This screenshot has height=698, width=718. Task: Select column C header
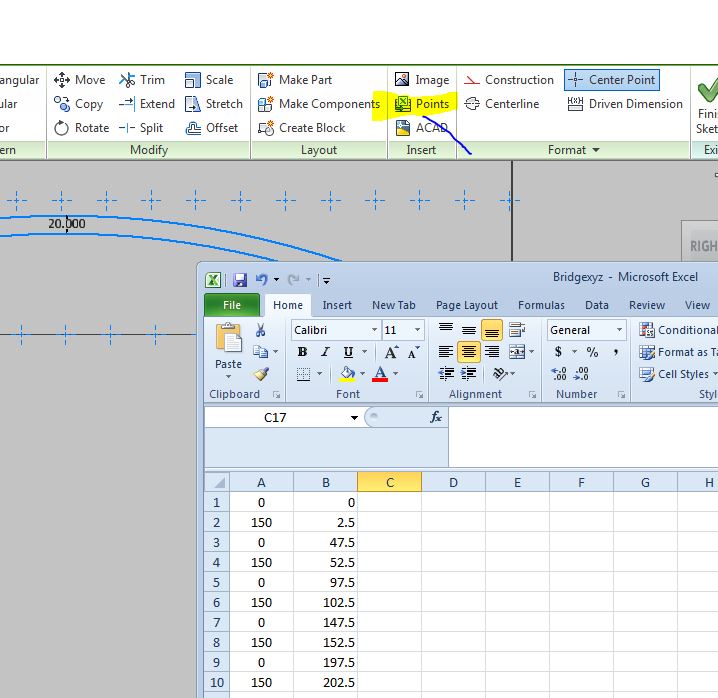pyautogui.click(x=390, y=482)
